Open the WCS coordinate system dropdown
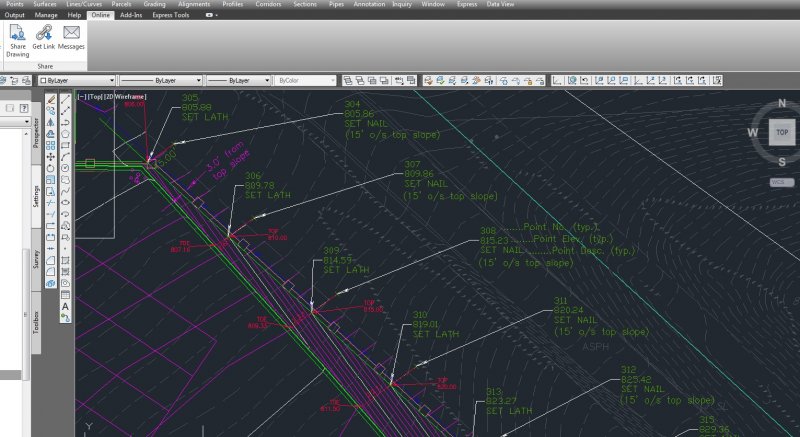800x437 pixels. pyautogui.click(x=782, y=182)
